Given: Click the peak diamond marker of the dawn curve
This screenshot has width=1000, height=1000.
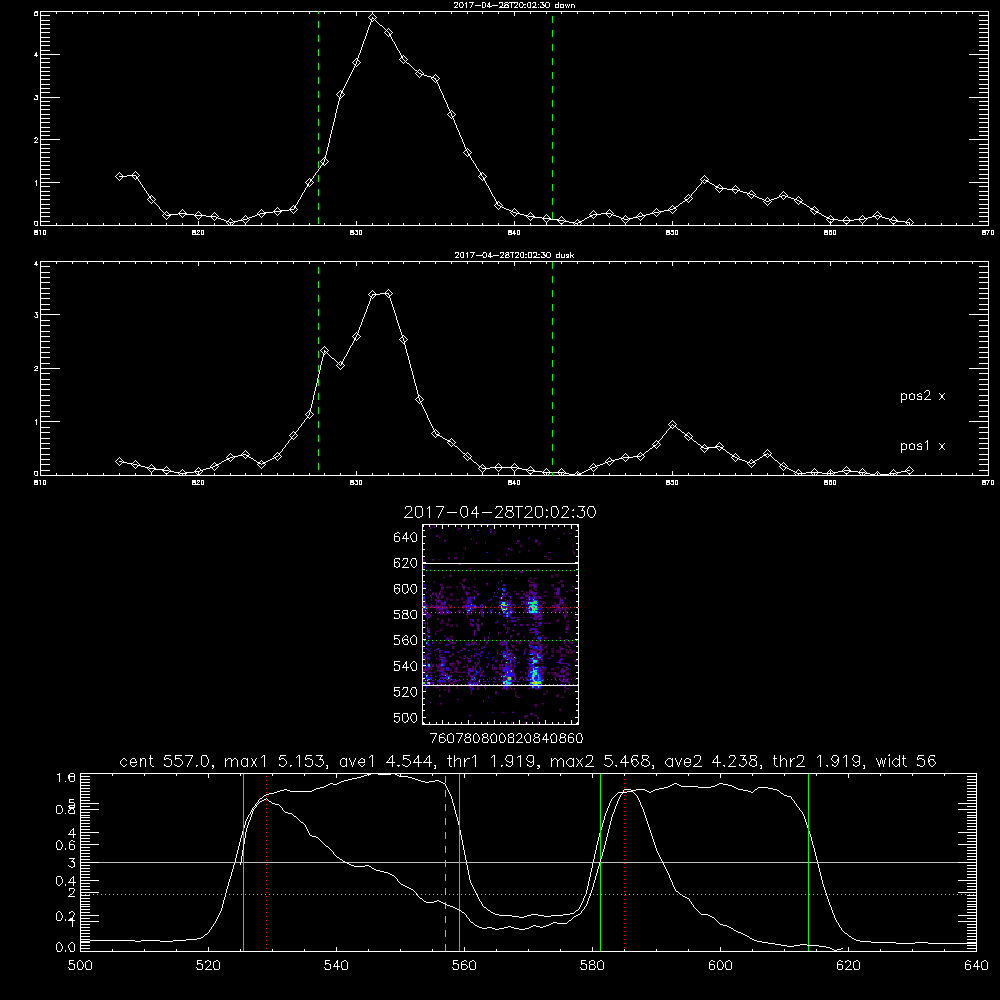Looking at the screenshot, I should 373,18.
